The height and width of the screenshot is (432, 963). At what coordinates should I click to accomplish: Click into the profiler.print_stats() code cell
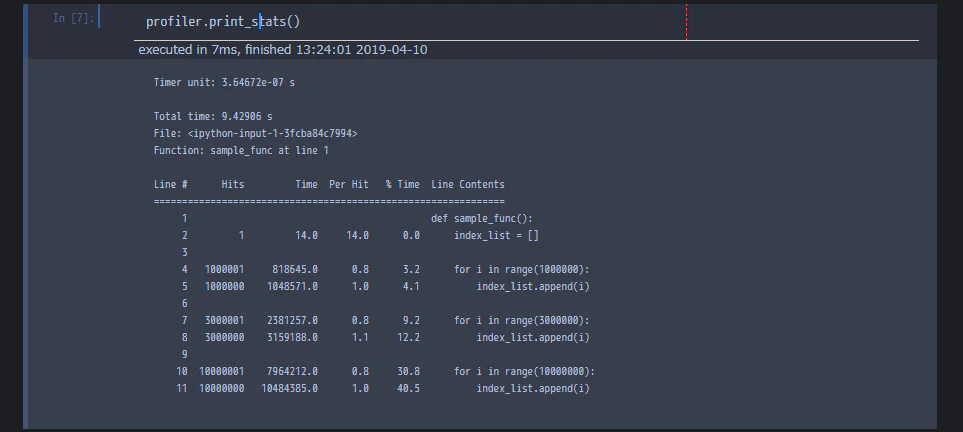tap(528, 22)
